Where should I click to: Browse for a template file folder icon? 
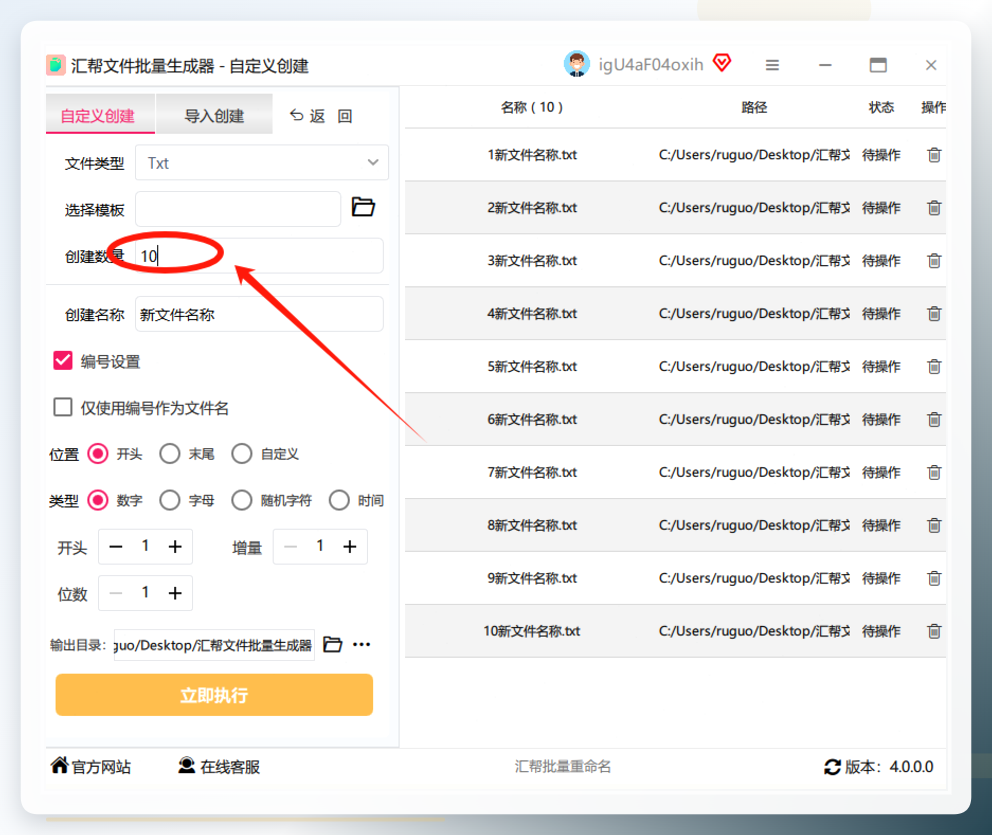coord(363,207)
